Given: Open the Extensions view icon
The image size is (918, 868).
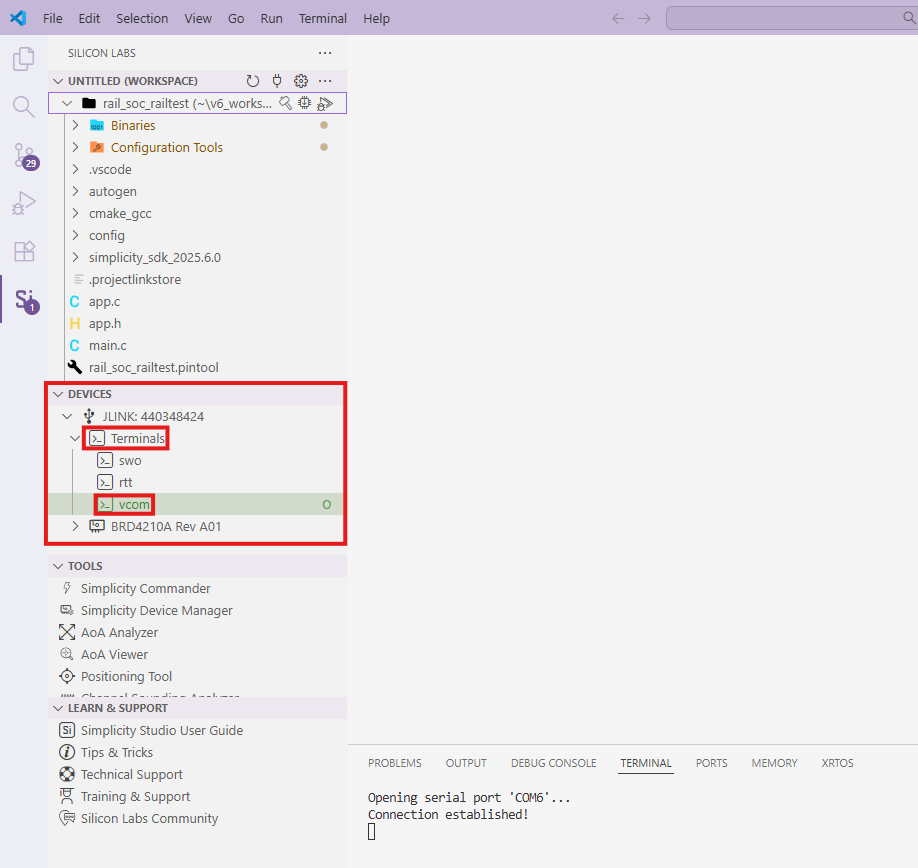Looking at the screenshot, I should coord(22,251).
